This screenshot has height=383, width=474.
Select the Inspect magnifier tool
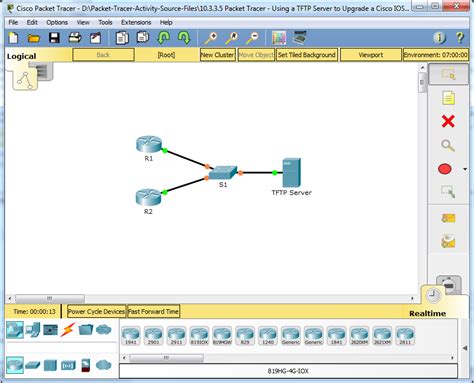click(x=448, y=145)
